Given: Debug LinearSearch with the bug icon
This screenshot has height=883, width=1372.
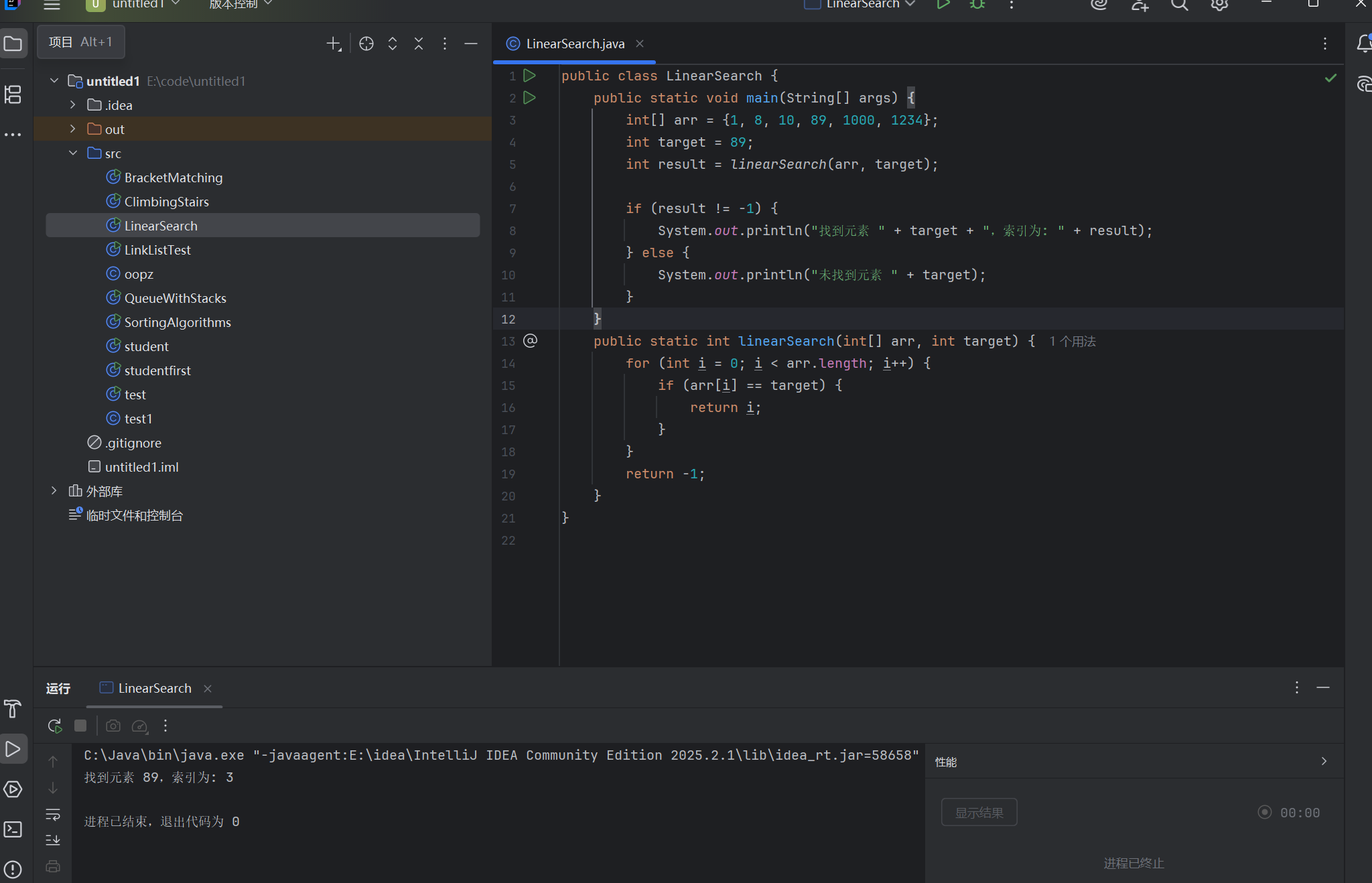Looking at the screenshot, I should point(977,5).
